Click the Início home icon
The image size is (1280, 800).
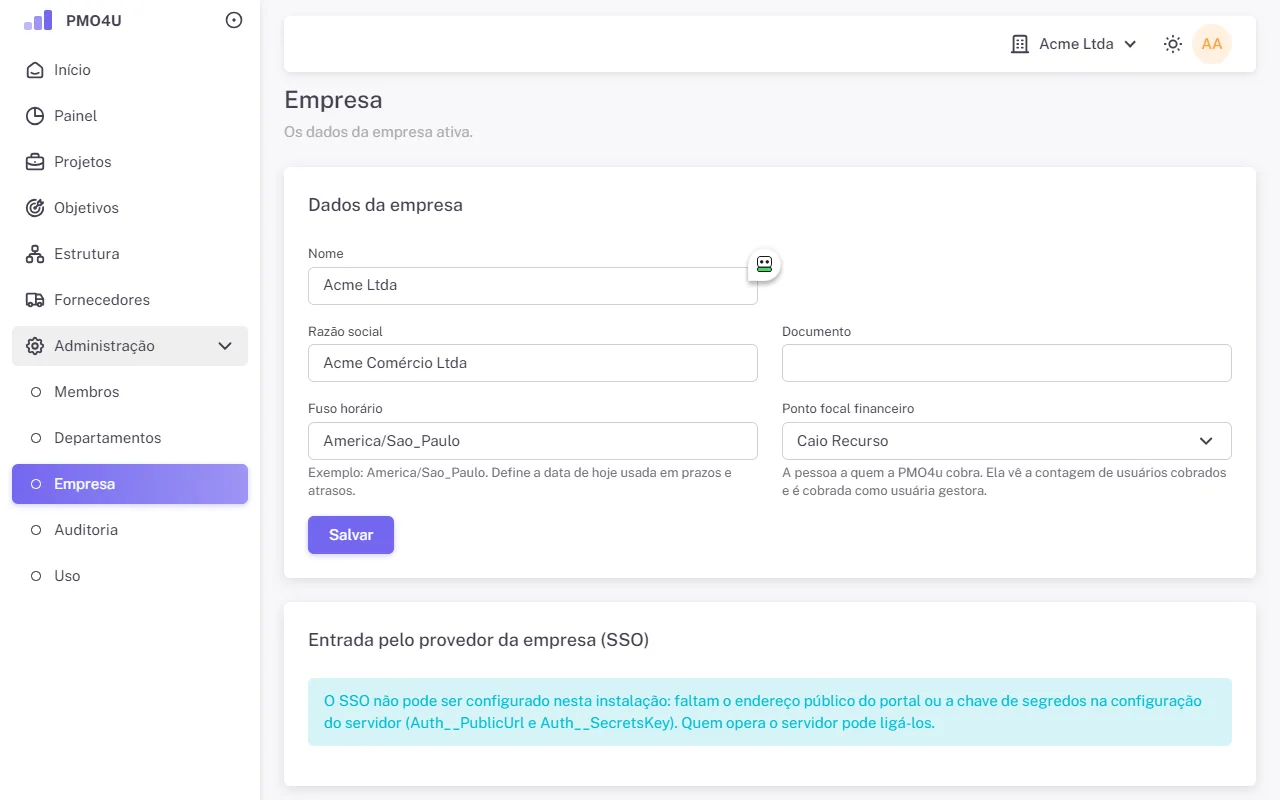35,70
